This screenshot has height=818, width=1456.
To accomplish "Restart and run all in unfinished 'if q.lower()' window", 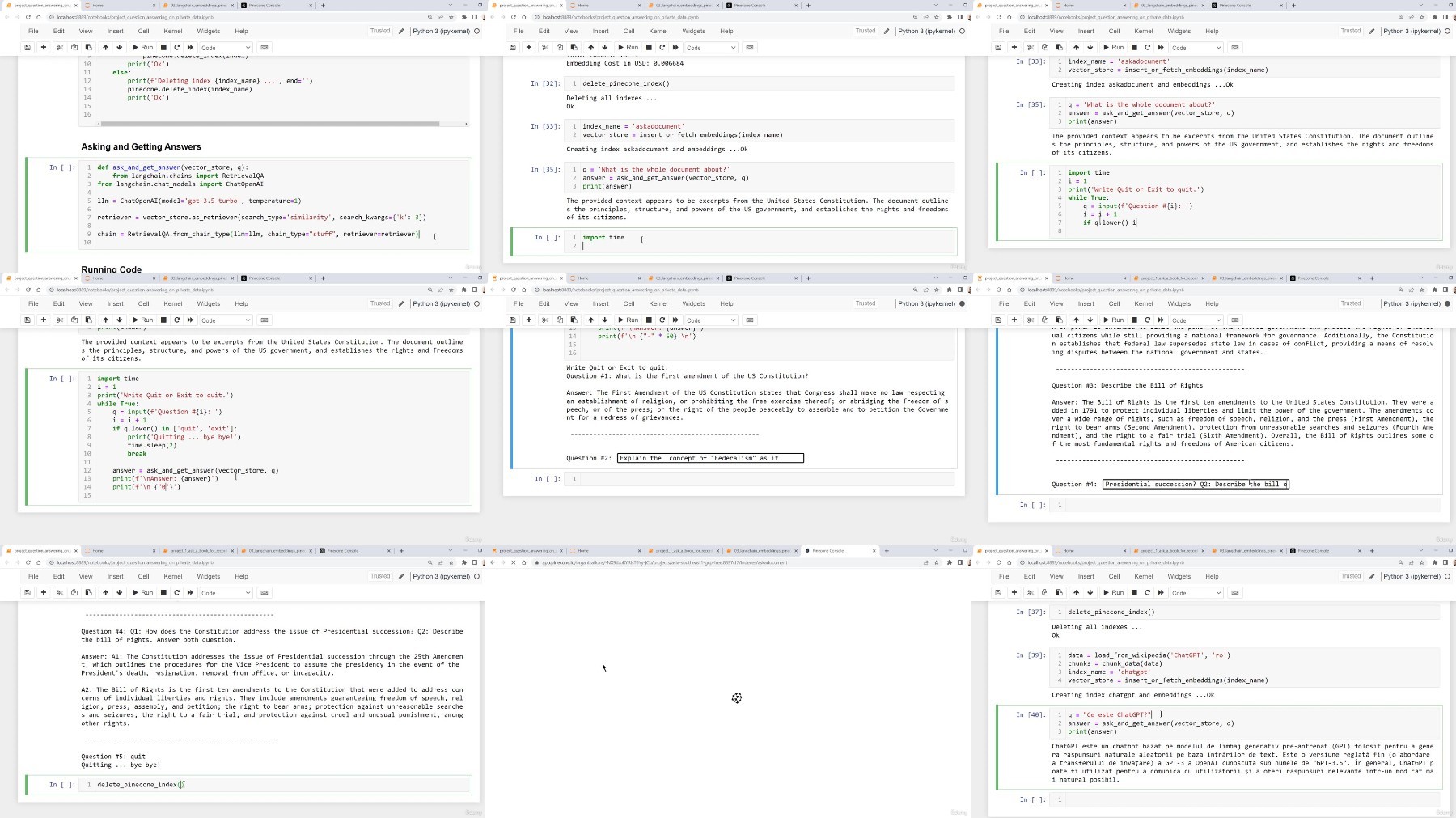I will coord(1161,47).
